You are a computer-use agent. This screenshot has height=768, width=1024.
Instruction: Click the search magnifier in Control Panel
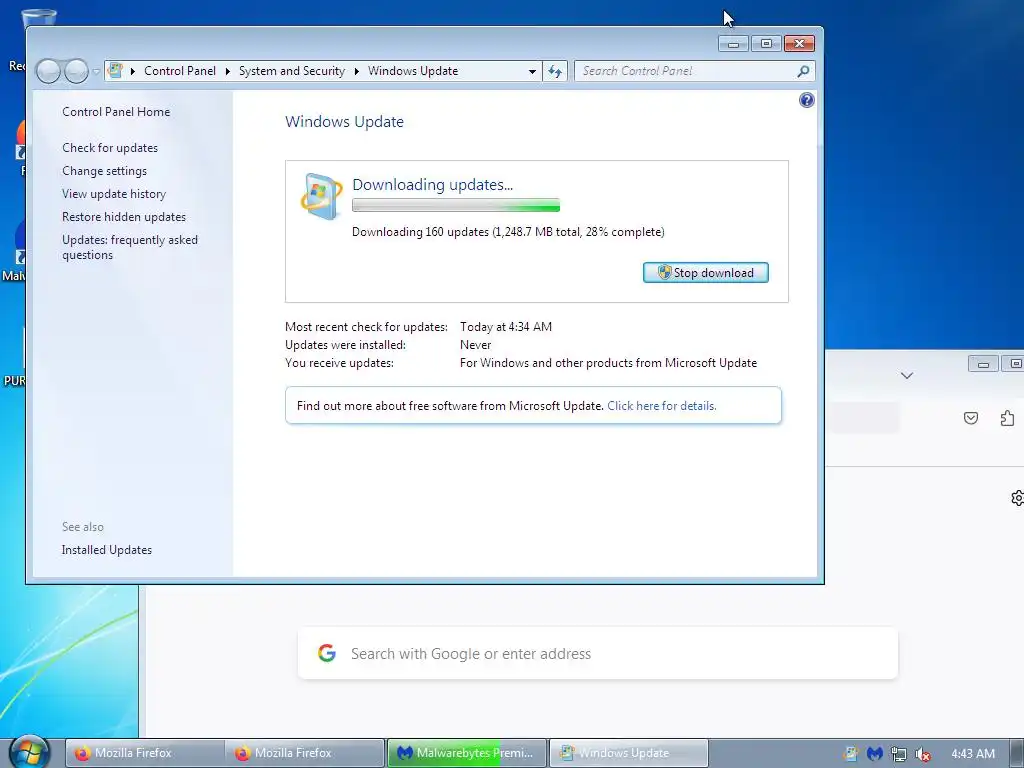(803, 71)
